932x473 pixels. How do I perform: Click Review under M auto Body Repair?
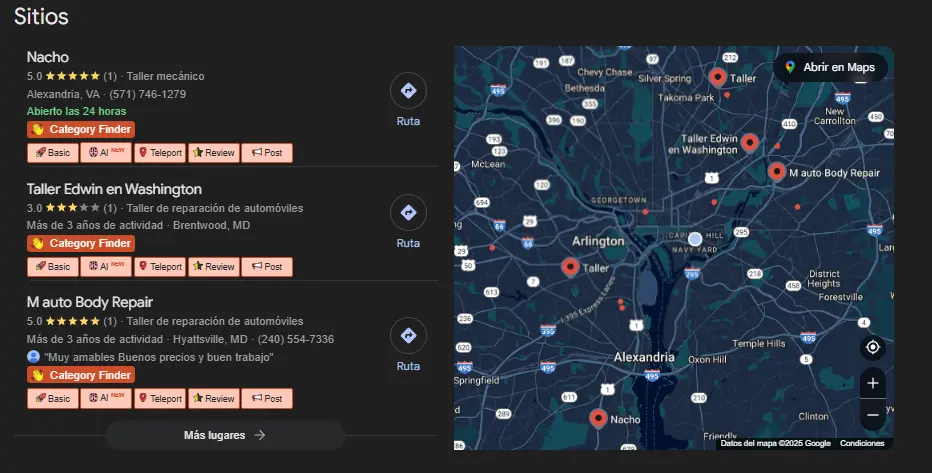click(214, 399)
